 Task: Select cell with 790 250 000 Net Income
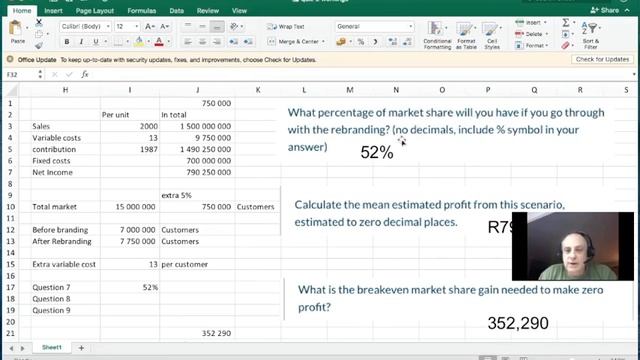click(x=197, y=172)
